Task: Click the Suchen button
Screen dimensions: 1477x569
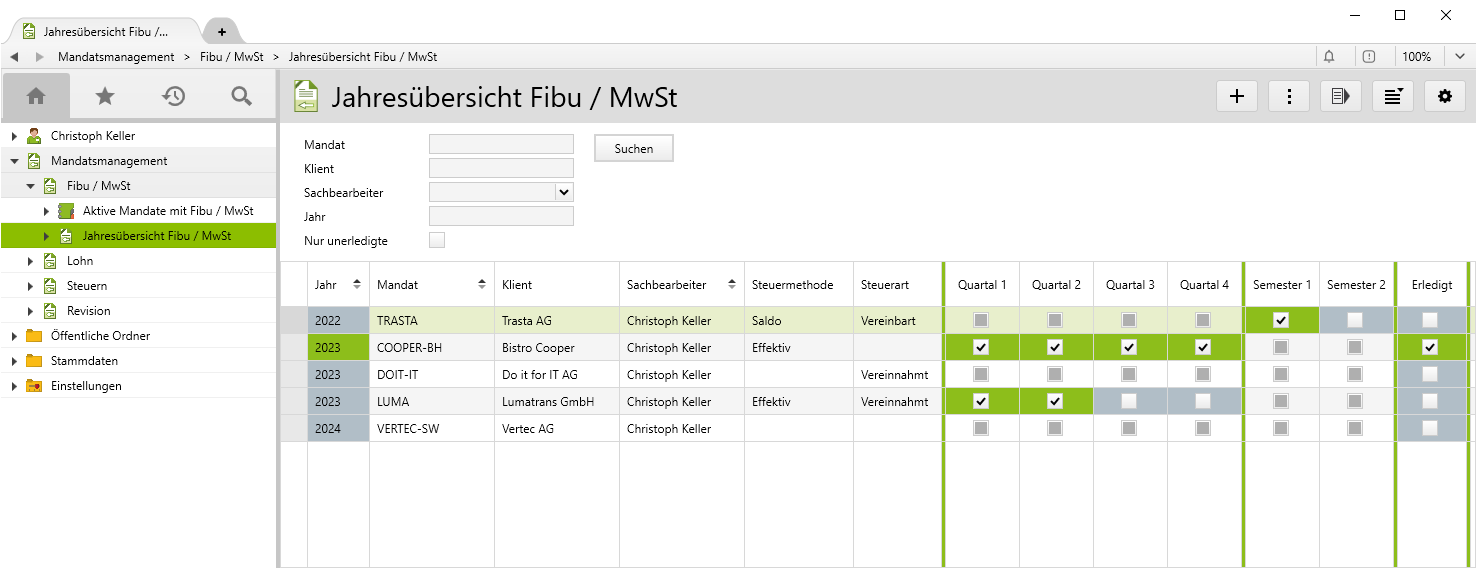Action: (633, 148)
